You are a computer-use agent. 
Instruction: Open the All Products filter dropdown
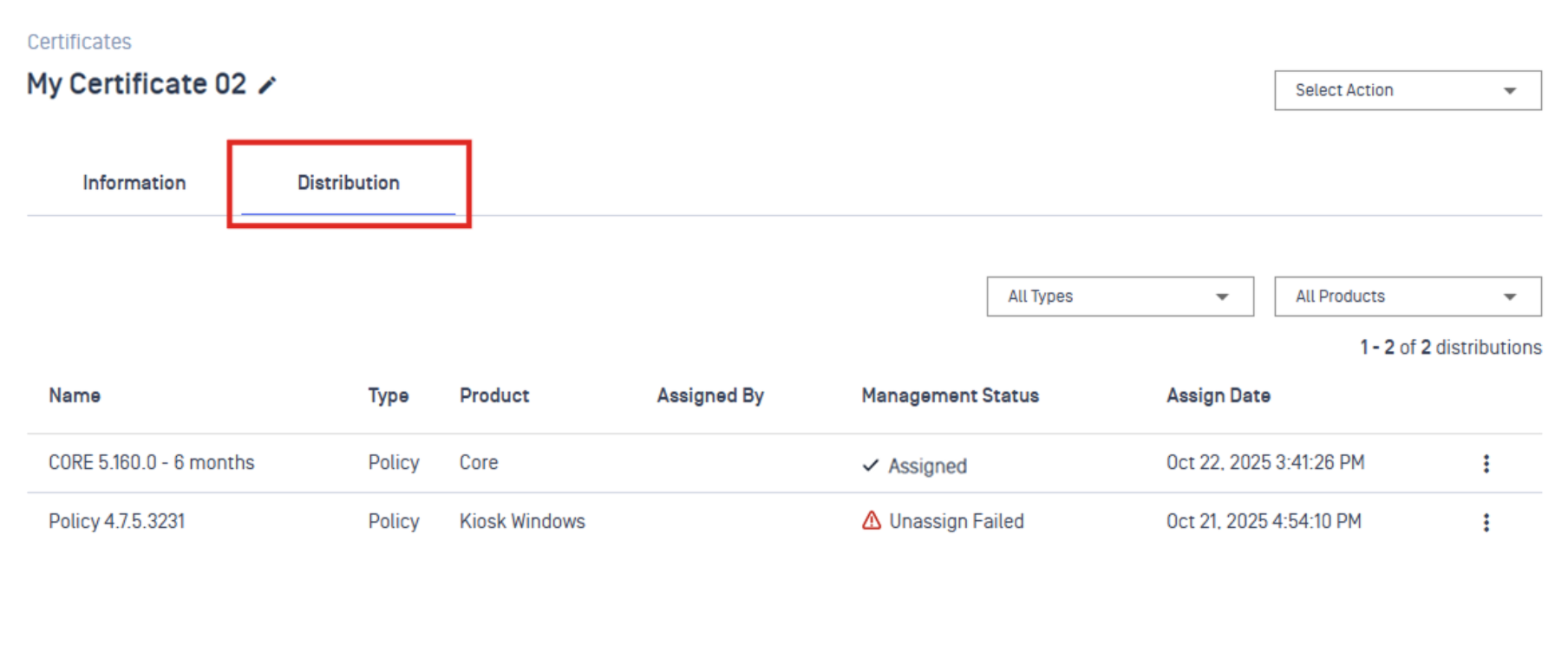[1408, 296]
